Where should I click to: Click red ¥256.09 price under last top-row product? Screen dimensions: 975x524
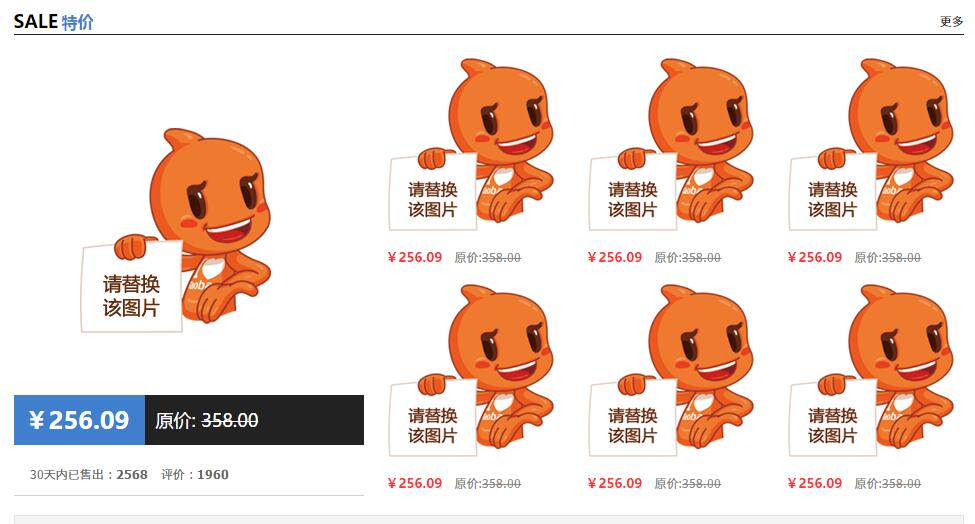click(x=815, y=257)
